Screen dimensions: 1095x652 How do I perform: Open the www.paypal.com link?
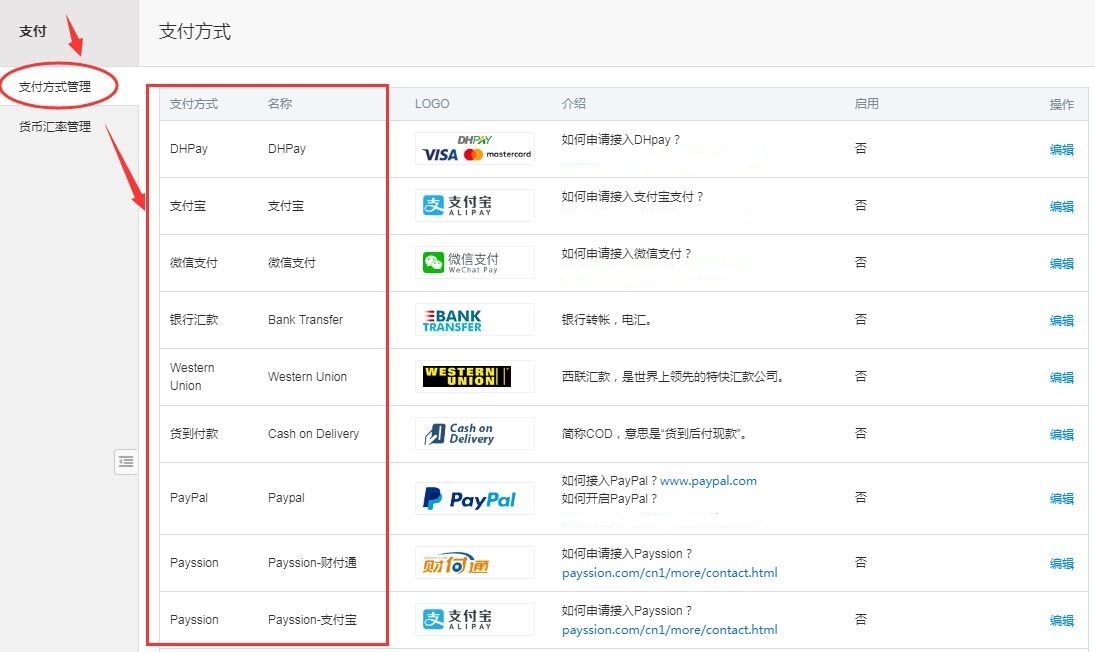pos(708,481)
